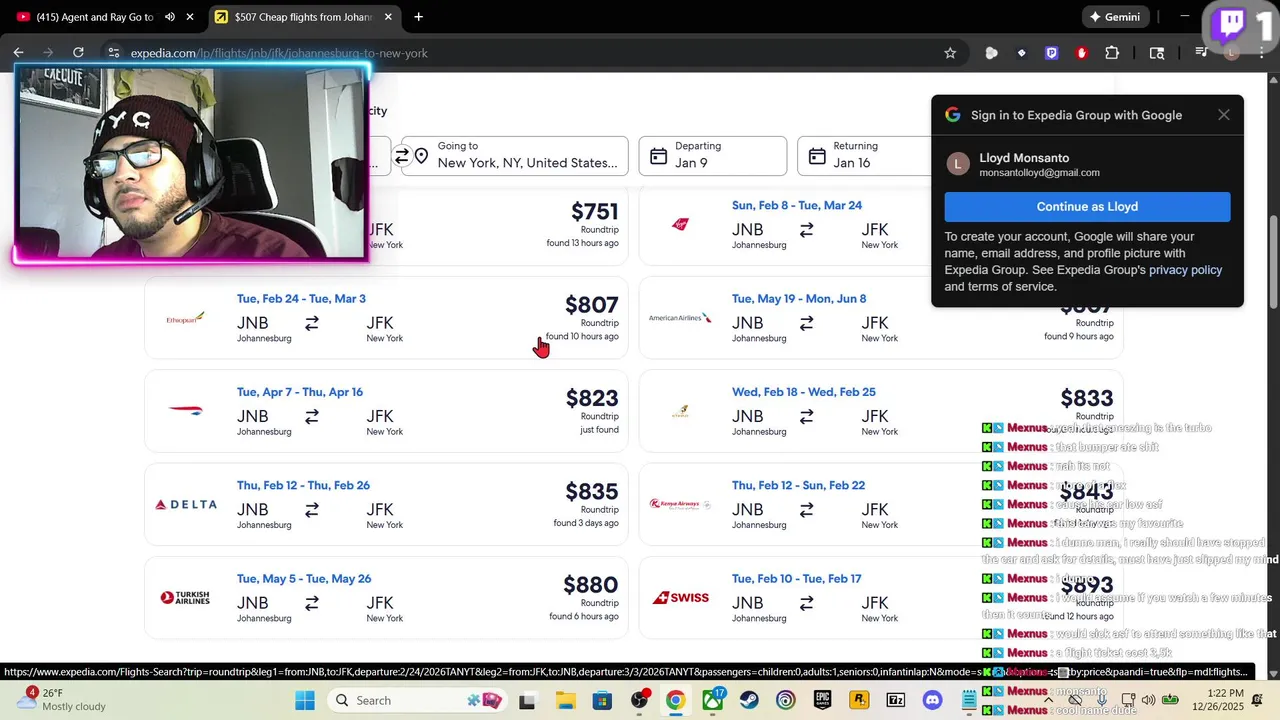The width and height of the screenshot is (1280, 720).
Task: Click the roundtrip arrows in the Tue, May 19 card
Action: (x=806, y=323)
